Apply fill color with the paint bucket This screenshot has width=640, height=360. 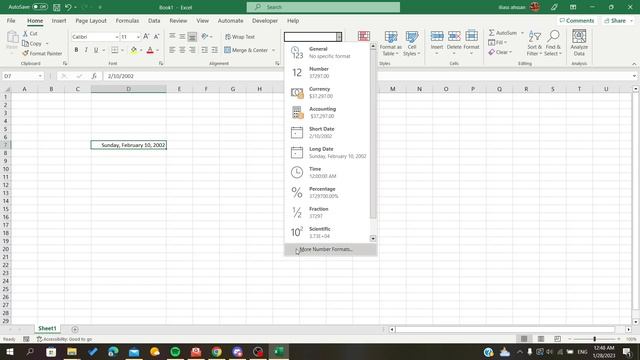coord(133,50)
